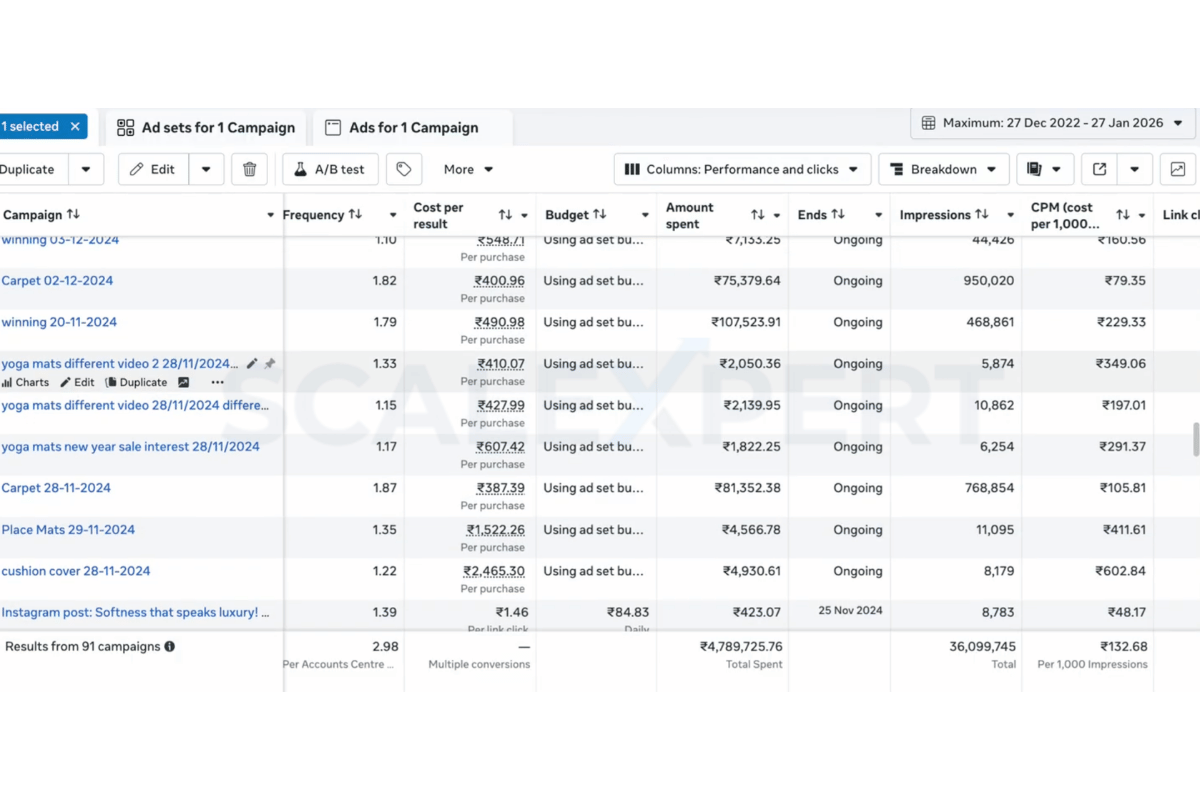Open the three-dots more actions in the yoga mats row
Image resolution: width=1200 pixels, height=800 pixels.
point(218,382)
